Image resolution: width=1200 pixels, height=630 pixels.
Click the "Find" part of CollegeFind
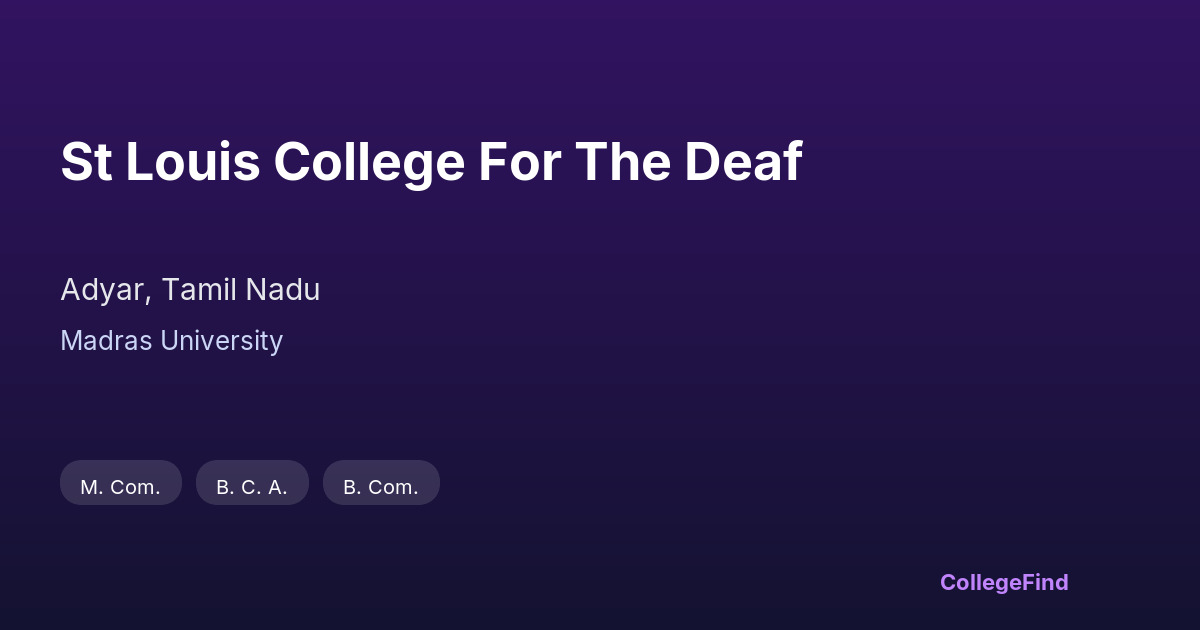[1044, 582]
